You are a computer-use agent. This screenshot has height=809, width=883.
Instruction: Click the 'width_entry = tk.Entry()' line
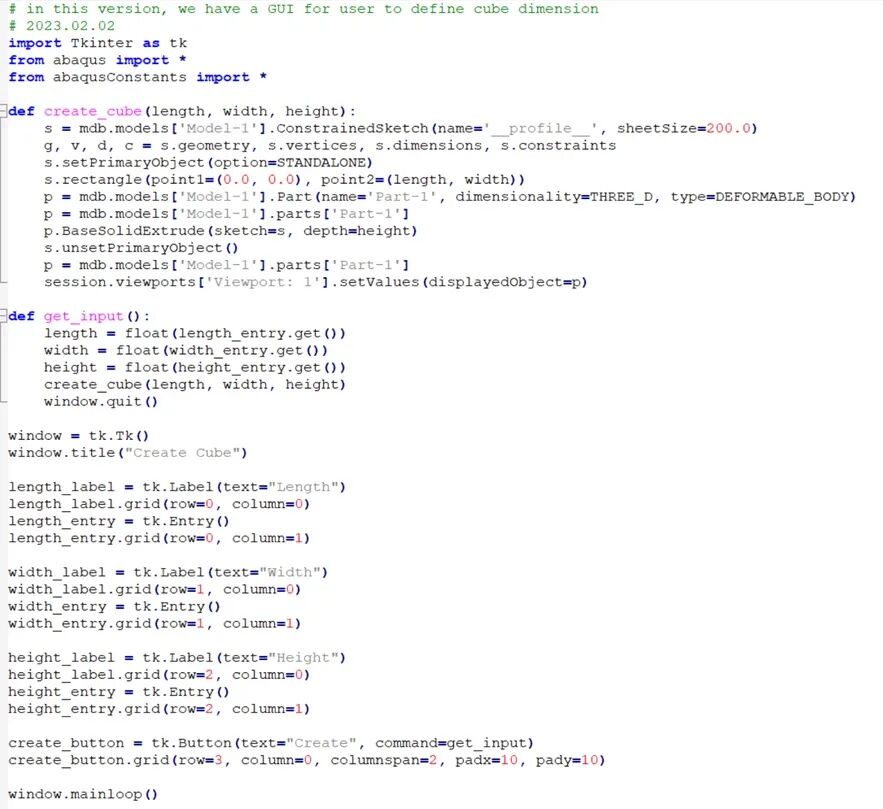point(114,607)
